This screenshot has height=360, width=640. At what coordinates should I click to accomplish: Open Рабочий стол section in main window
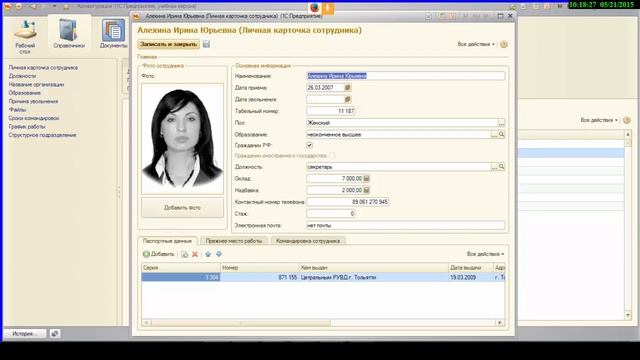tap(25, 37)
